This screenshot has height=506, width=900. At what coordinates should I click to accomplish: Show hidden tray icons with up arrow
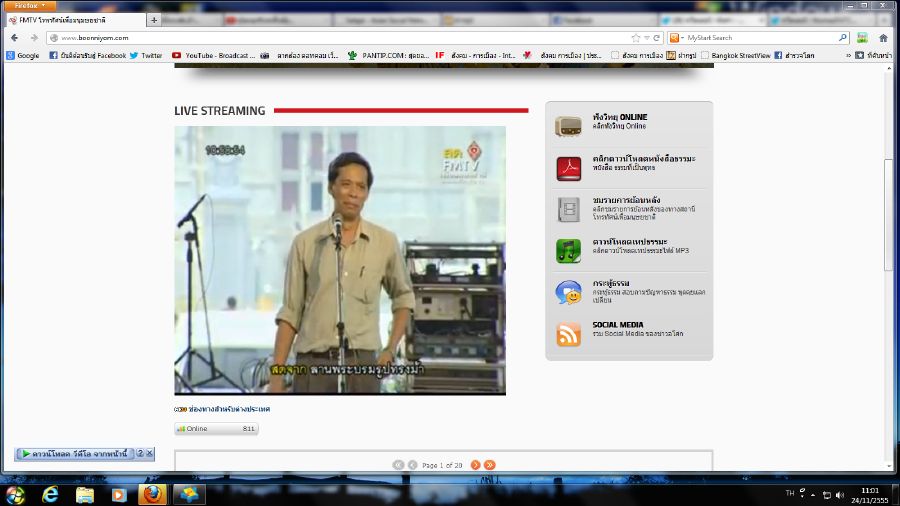point(813,495)
